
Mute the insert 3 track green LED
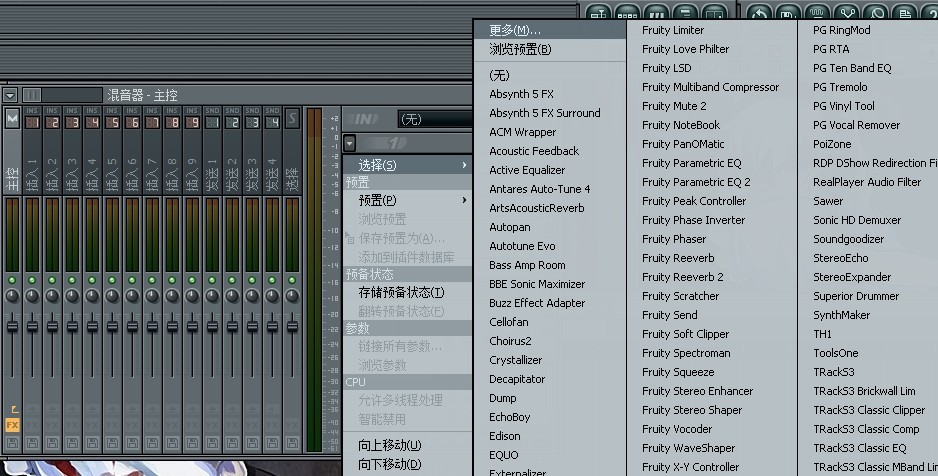pos(72,280)
